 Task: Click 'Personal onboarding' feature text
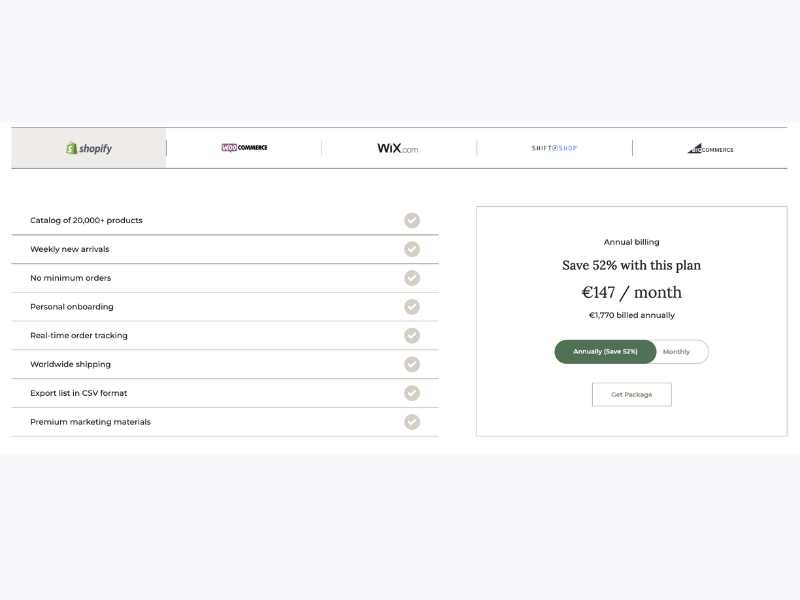pyautogui.click(x=71, y=307)
